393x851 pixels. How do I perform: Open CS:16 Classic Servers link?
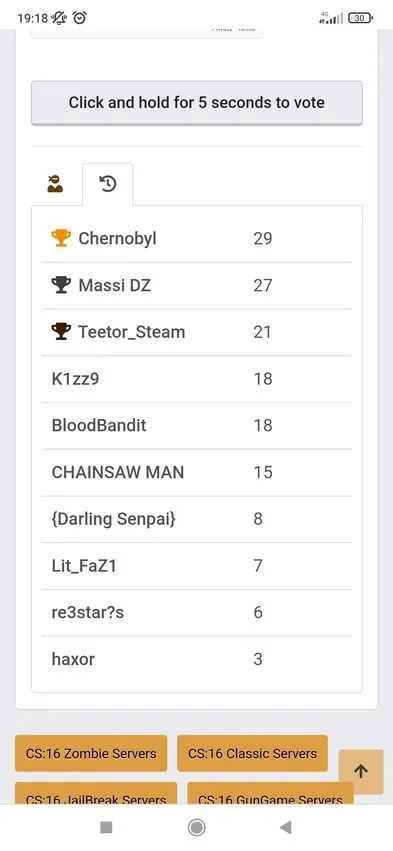point(252,753)
